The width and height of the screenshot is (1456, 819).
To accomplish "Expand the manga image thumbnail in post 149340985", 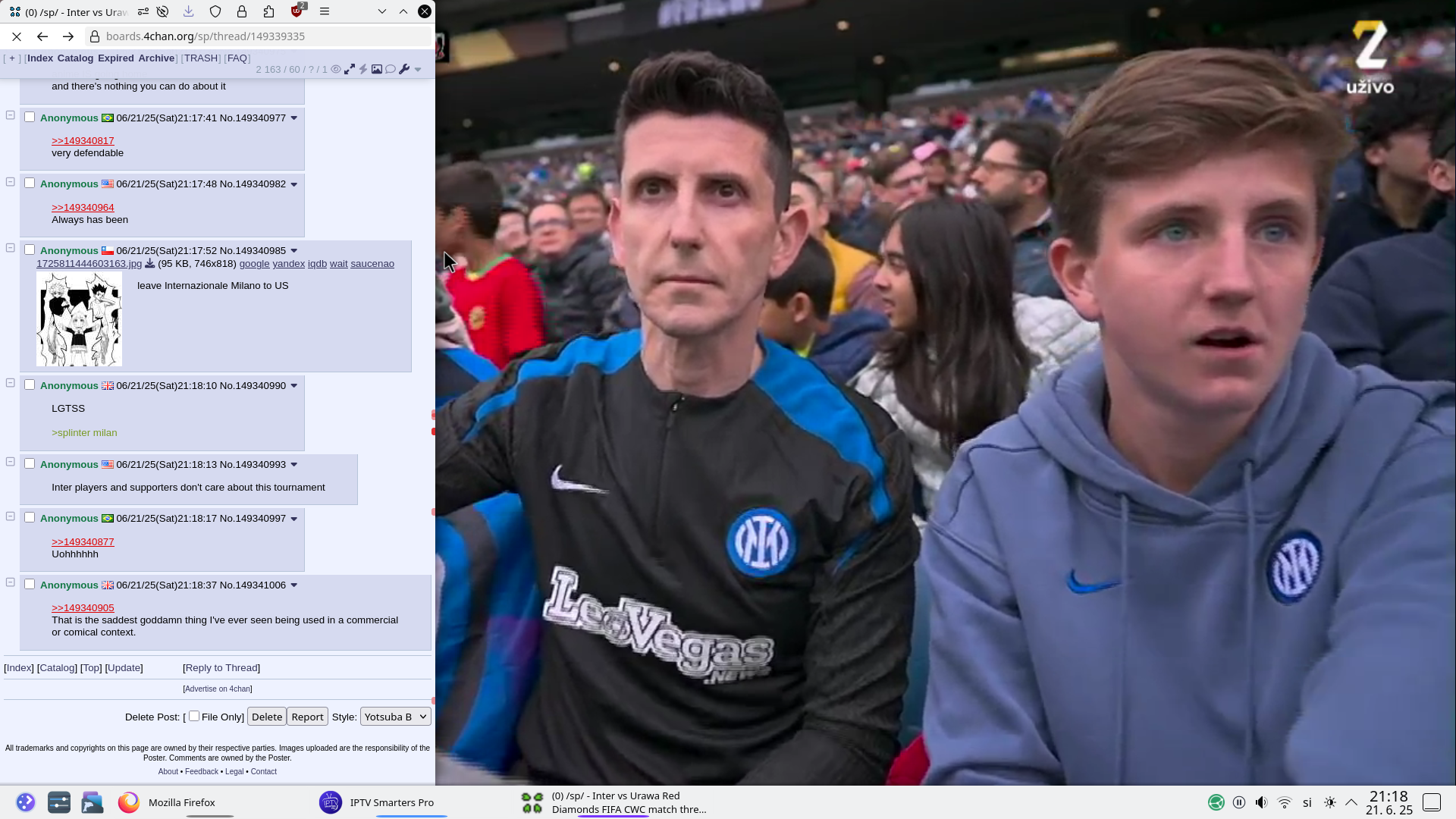I will coord(79,319).
